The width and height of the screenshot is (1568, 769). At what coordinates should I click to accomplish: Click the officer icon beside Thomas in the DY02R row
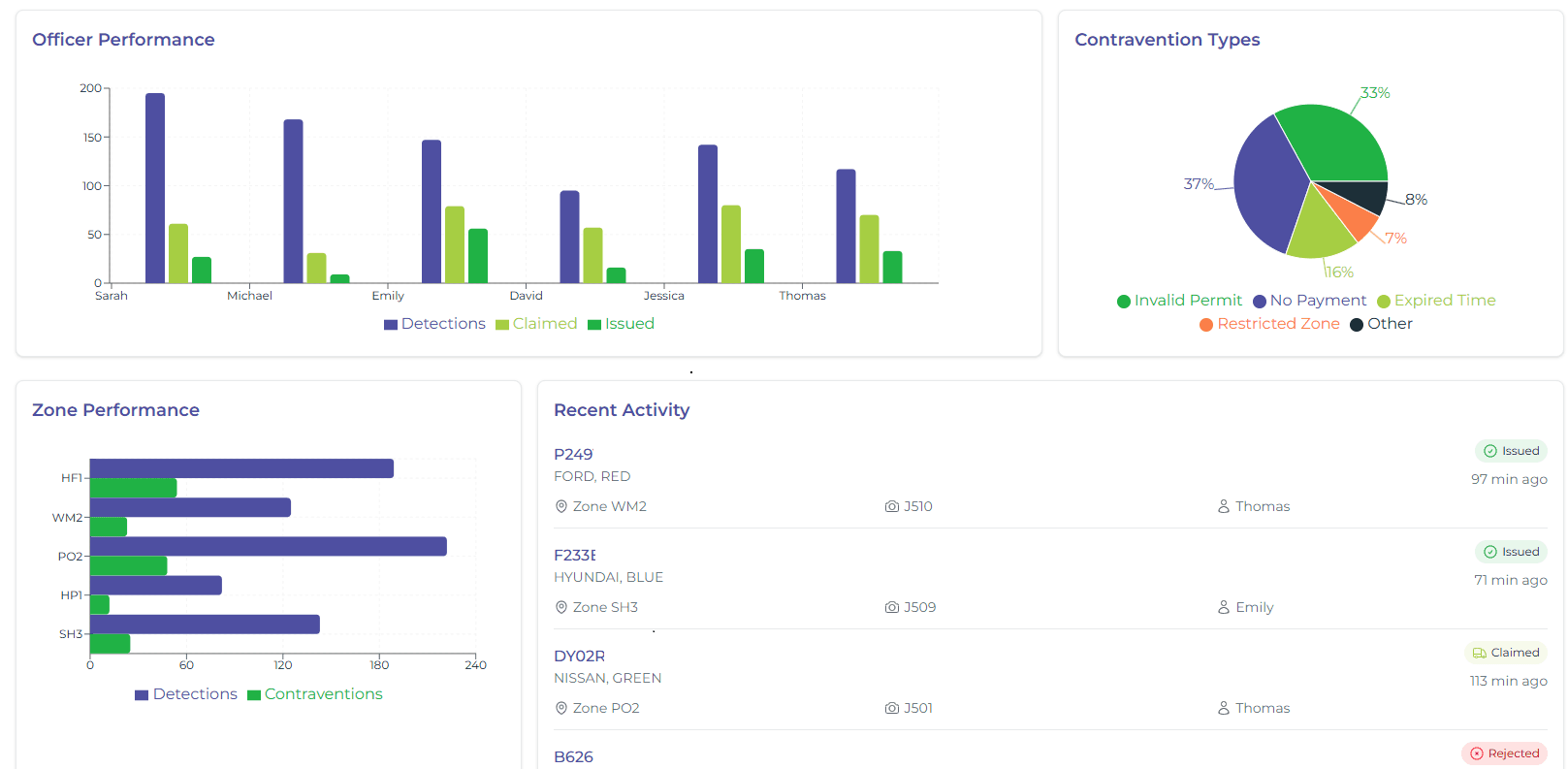tap(1224, 708)
